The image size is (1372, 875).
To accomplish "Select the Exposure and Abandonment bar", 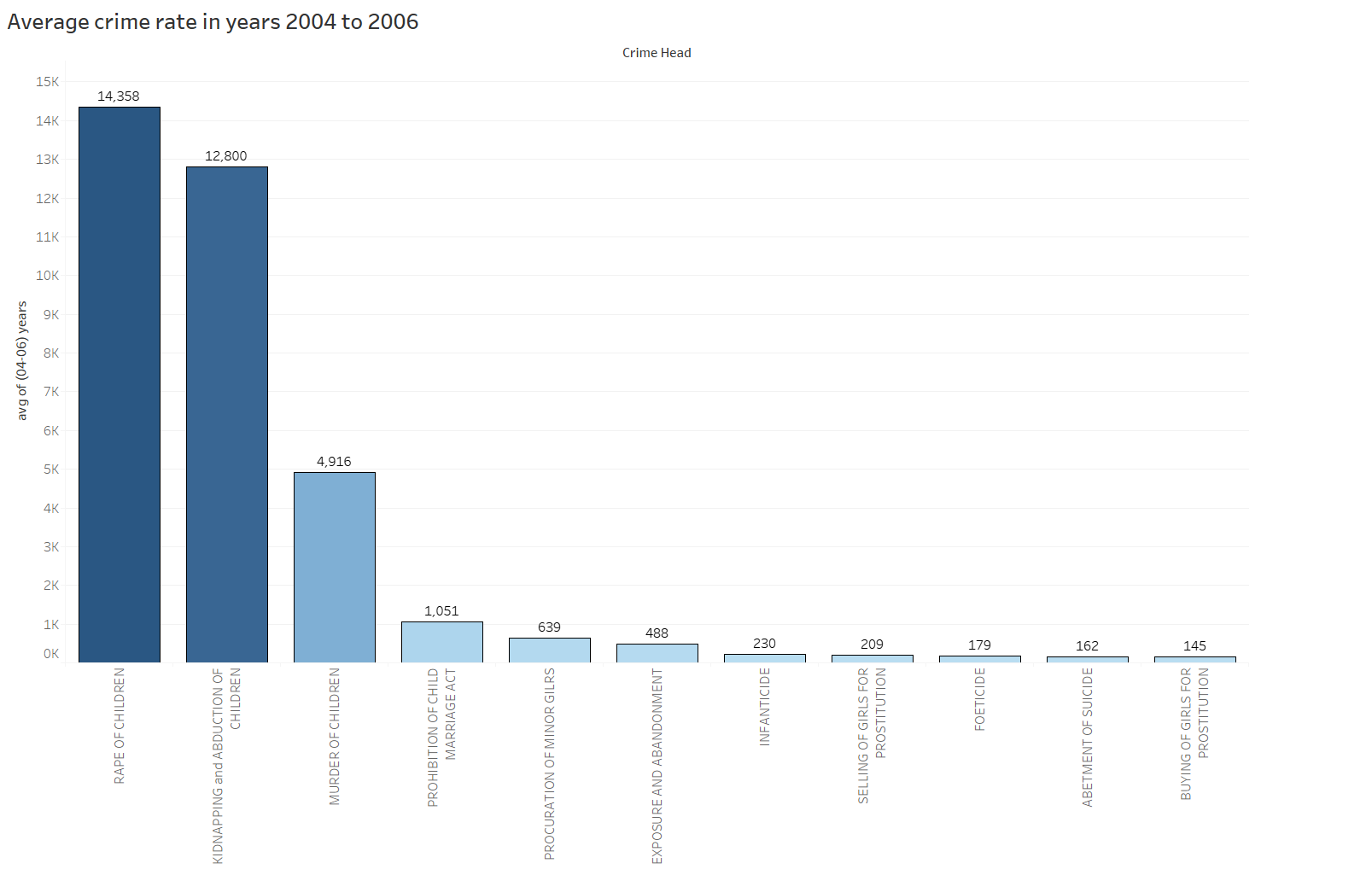I will [x=657, y=653].
